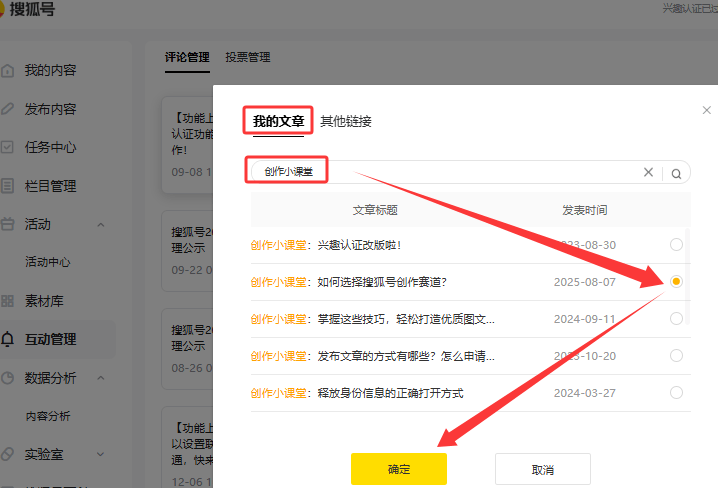
Task: Open 素材库 in sidebar
Action: pyautogui.click(x=44, y=301)
